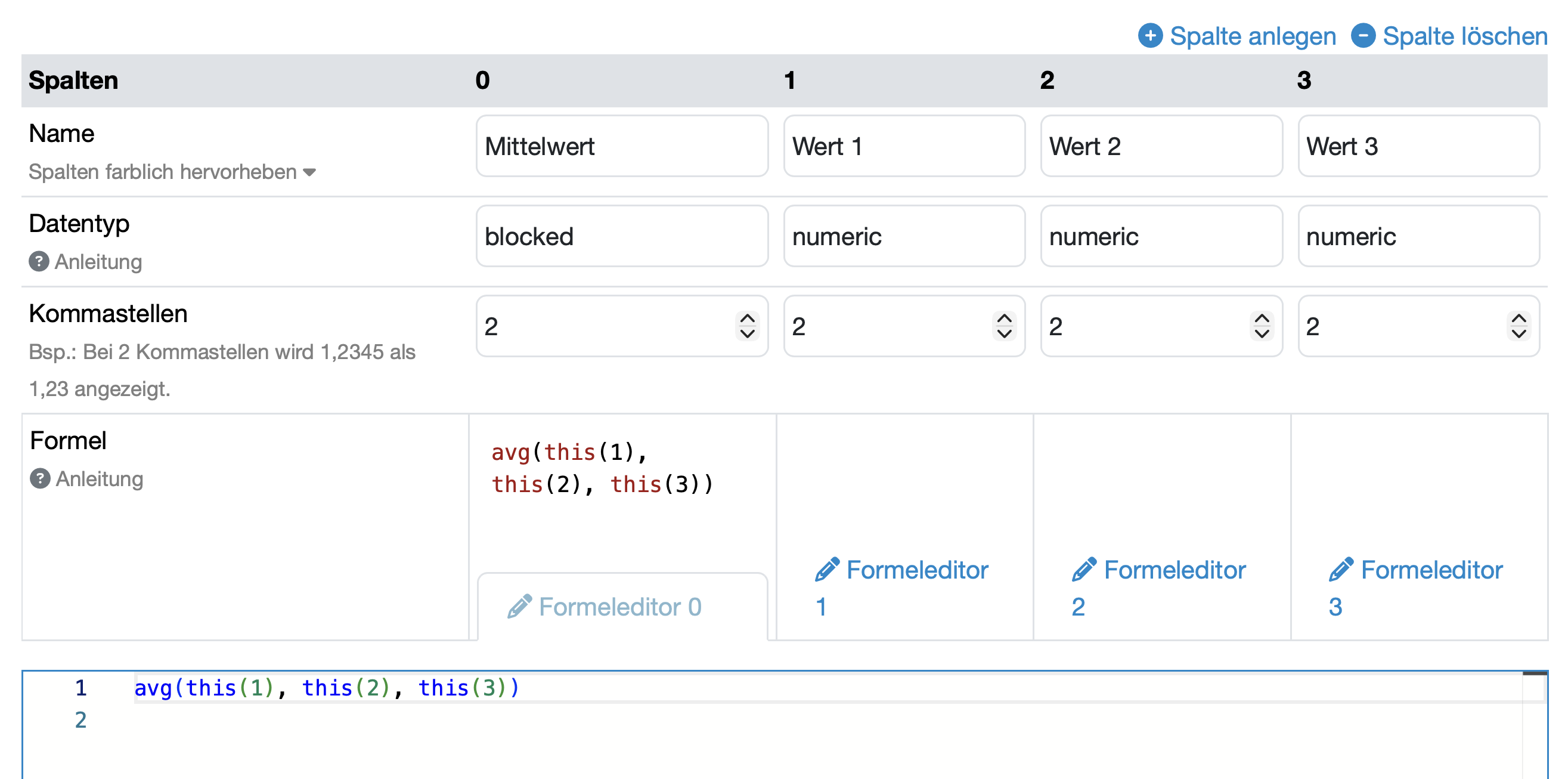Open the Datentyp field of column 1
This screenshot has width=1568, height=779.
pos(904,236)
